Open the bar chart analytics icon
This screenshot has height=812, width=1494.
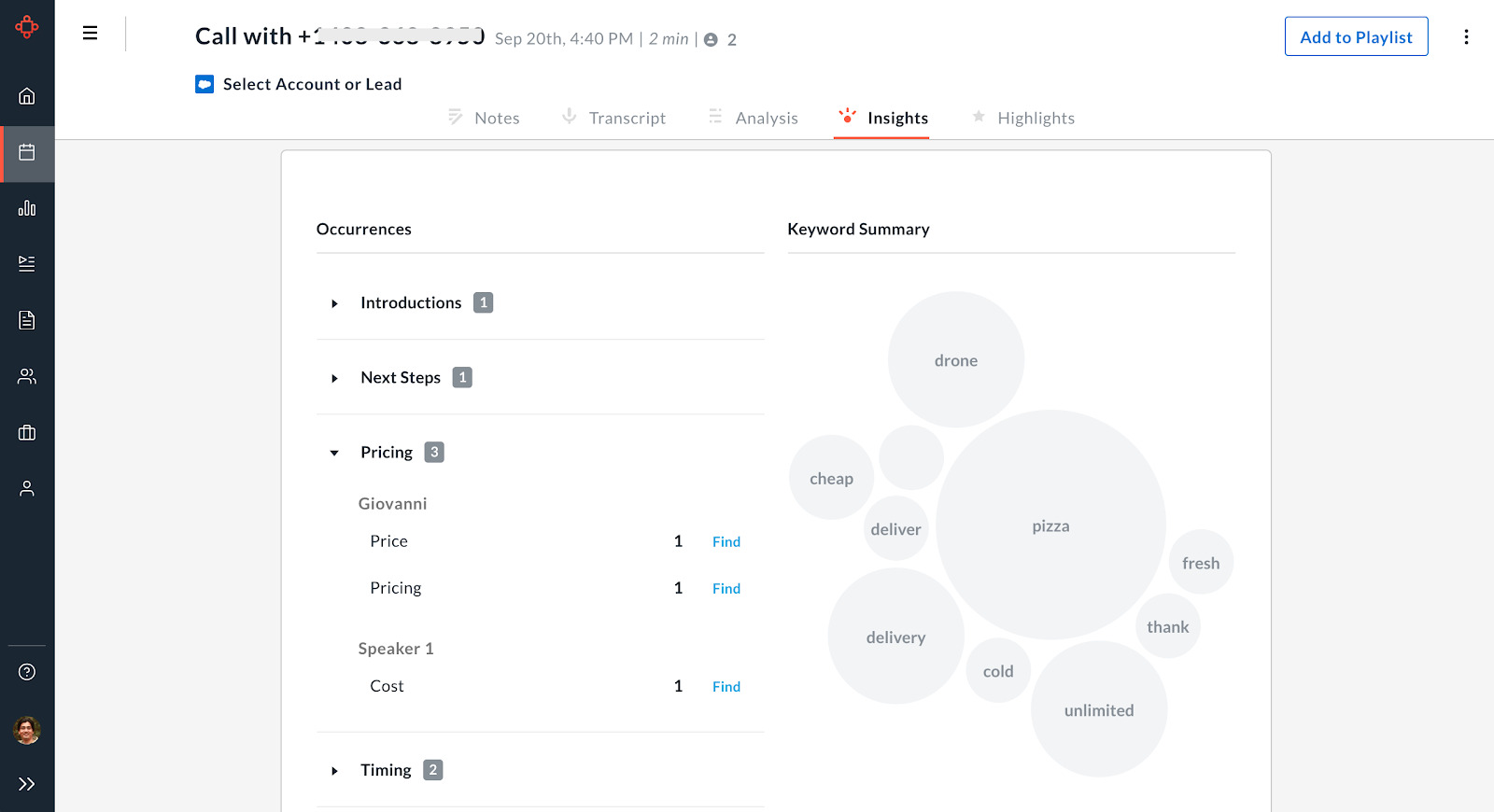[x=27, y=208]
